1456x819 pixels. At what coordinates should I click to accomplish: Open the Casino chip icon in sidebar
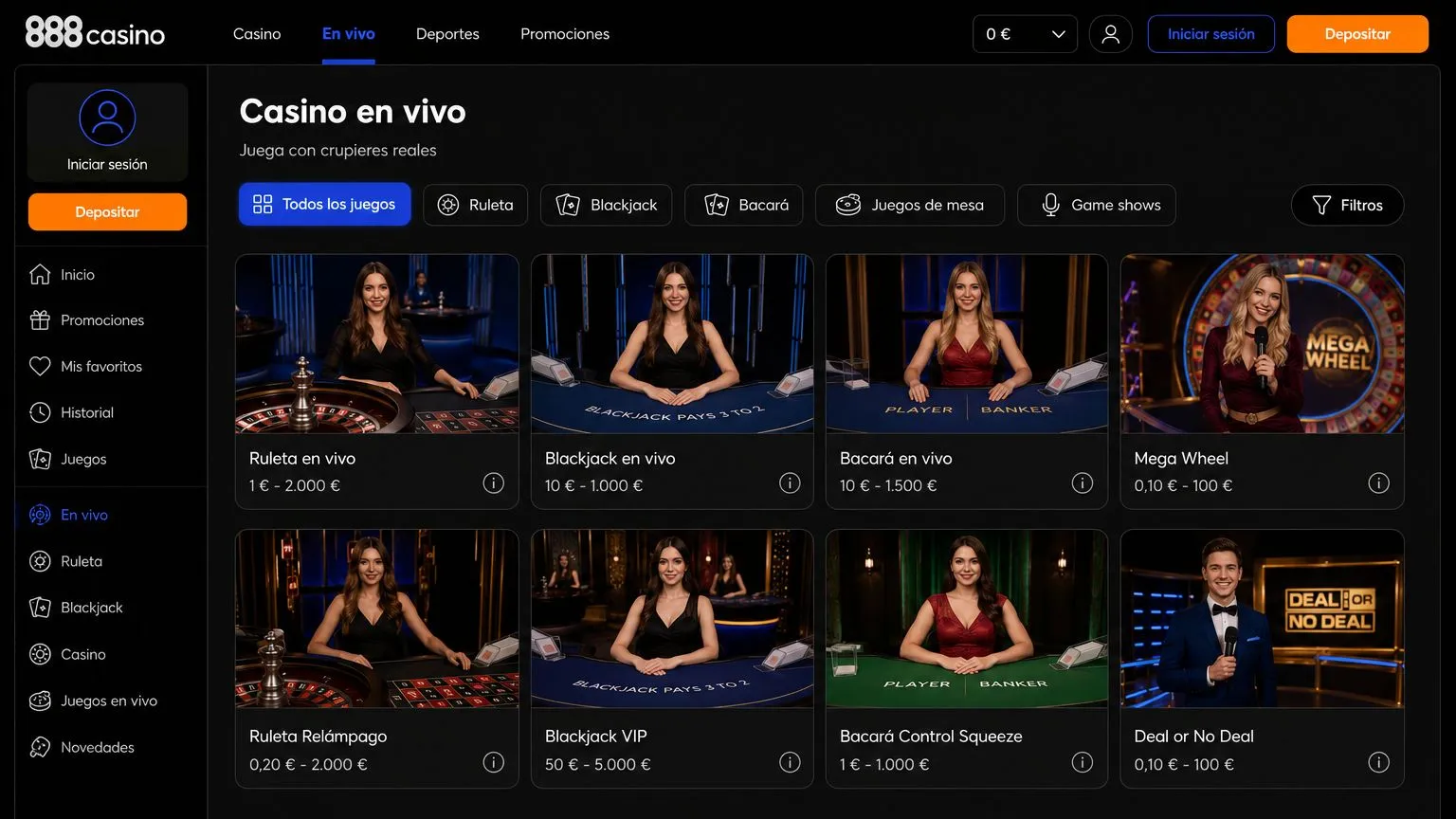[x=40, y=654]
